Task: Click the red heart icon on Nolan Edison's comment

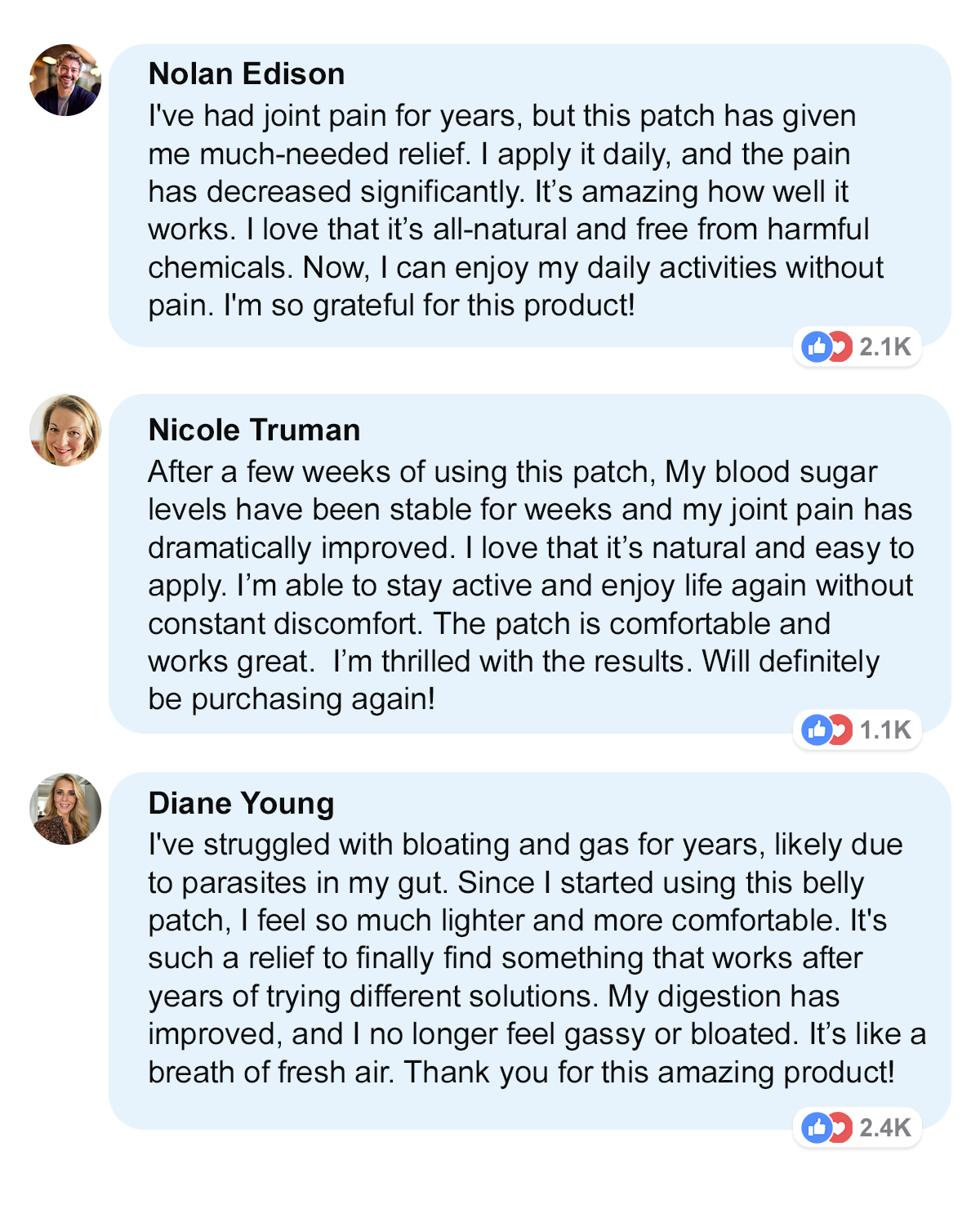Action: coord(840,347)
